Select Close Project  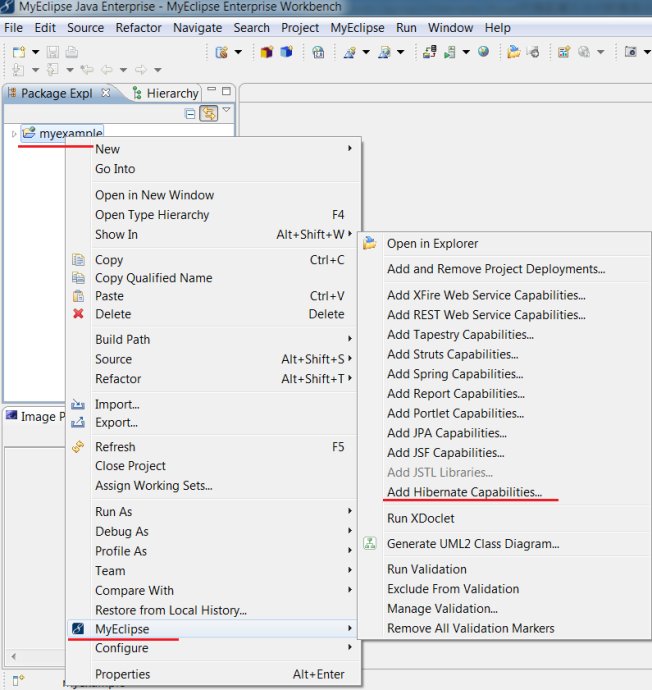point(213,466)
